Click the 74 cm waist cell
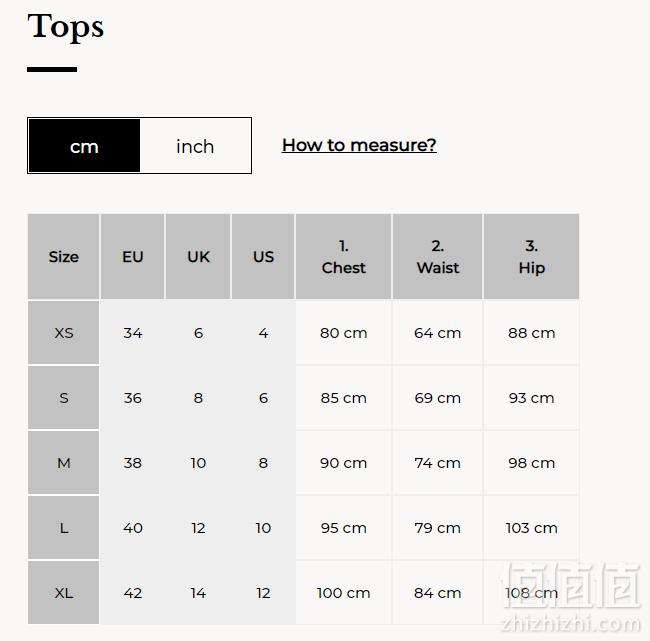 [x=437, y=463]
